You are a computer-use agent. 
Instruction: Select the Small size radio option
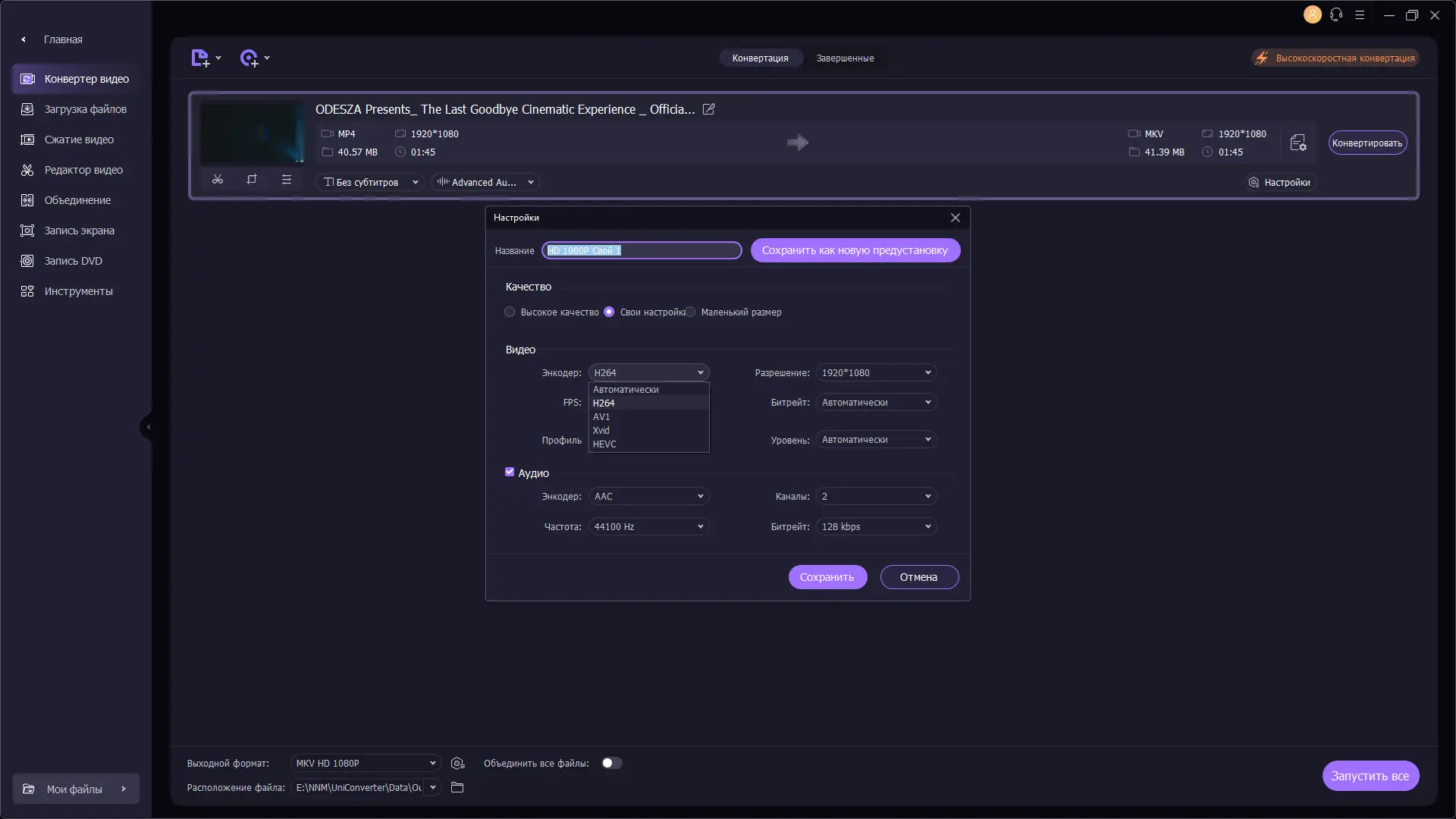[x=690, y=312]
